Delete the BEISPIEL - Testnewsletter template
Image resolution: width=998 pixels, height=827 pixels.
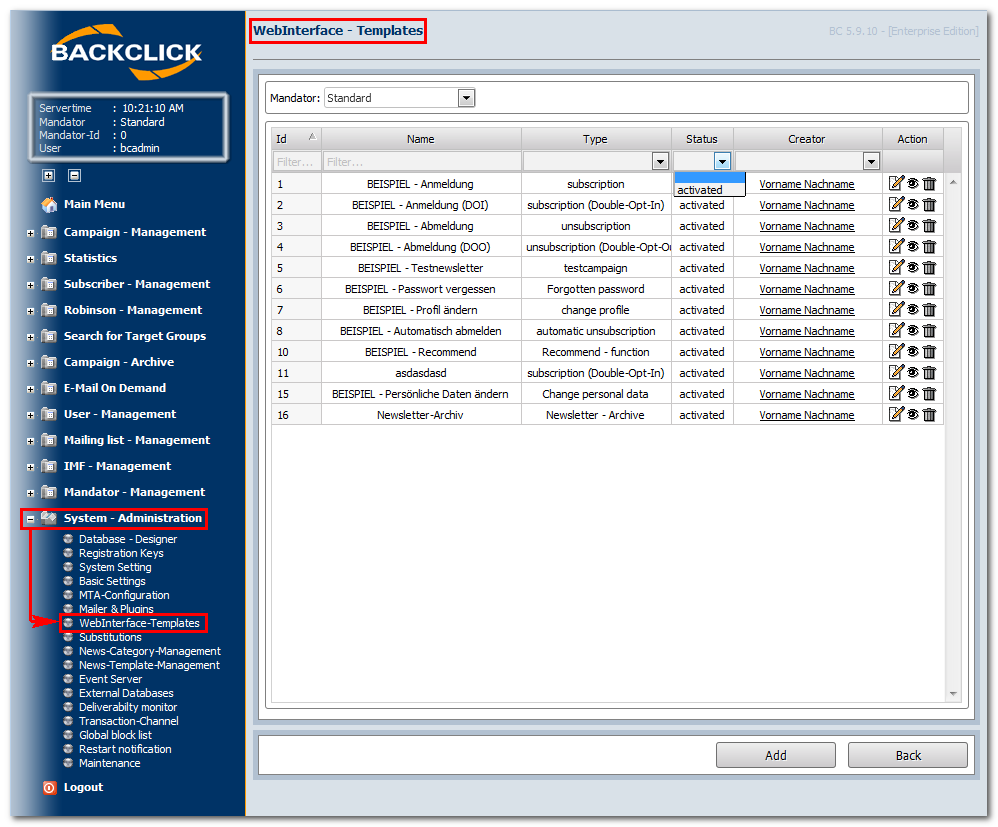tap(929, 267)
